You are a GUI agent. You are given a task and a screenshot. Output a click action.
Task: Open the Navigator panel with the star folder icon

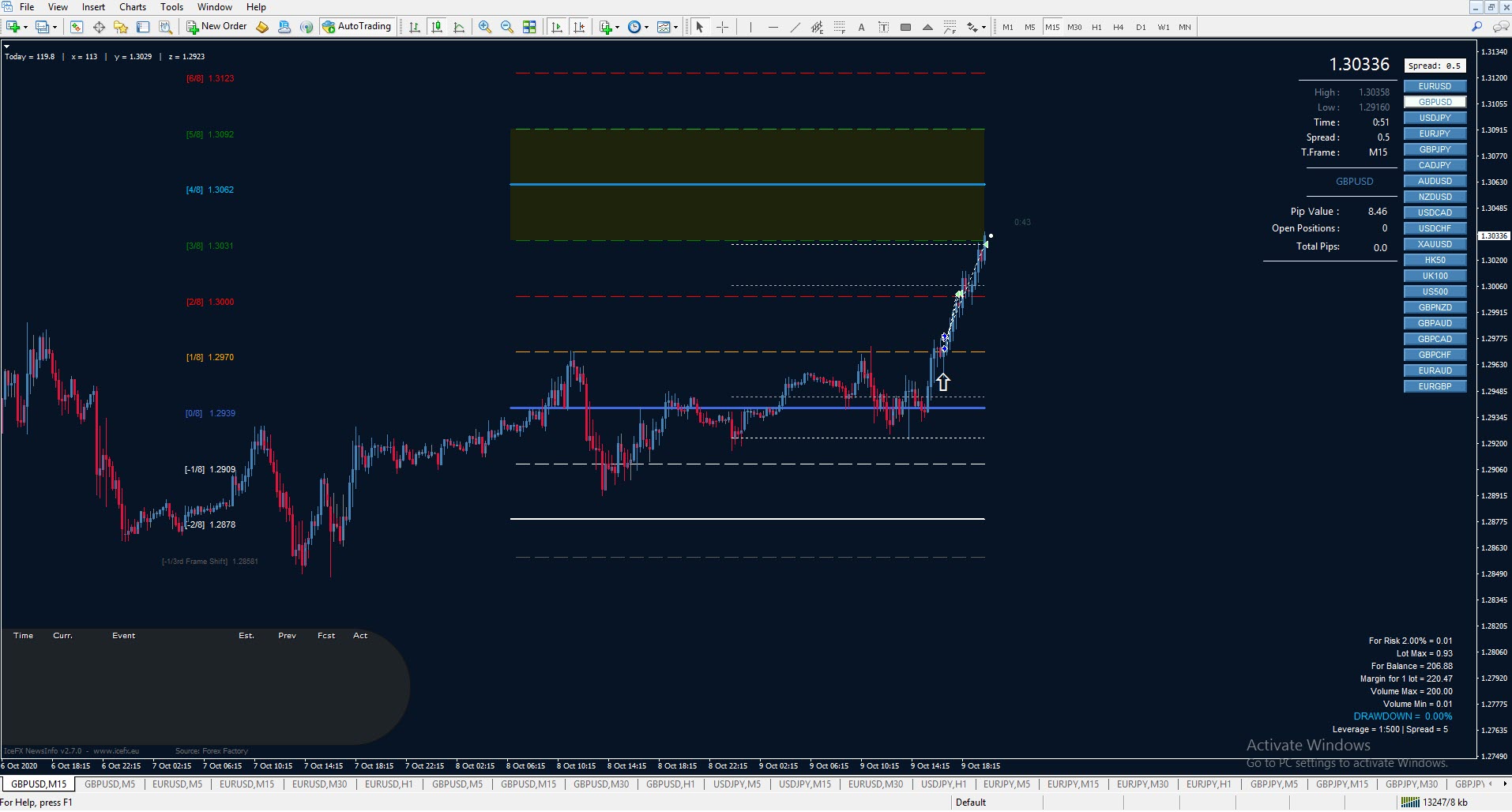click(121, 27)
